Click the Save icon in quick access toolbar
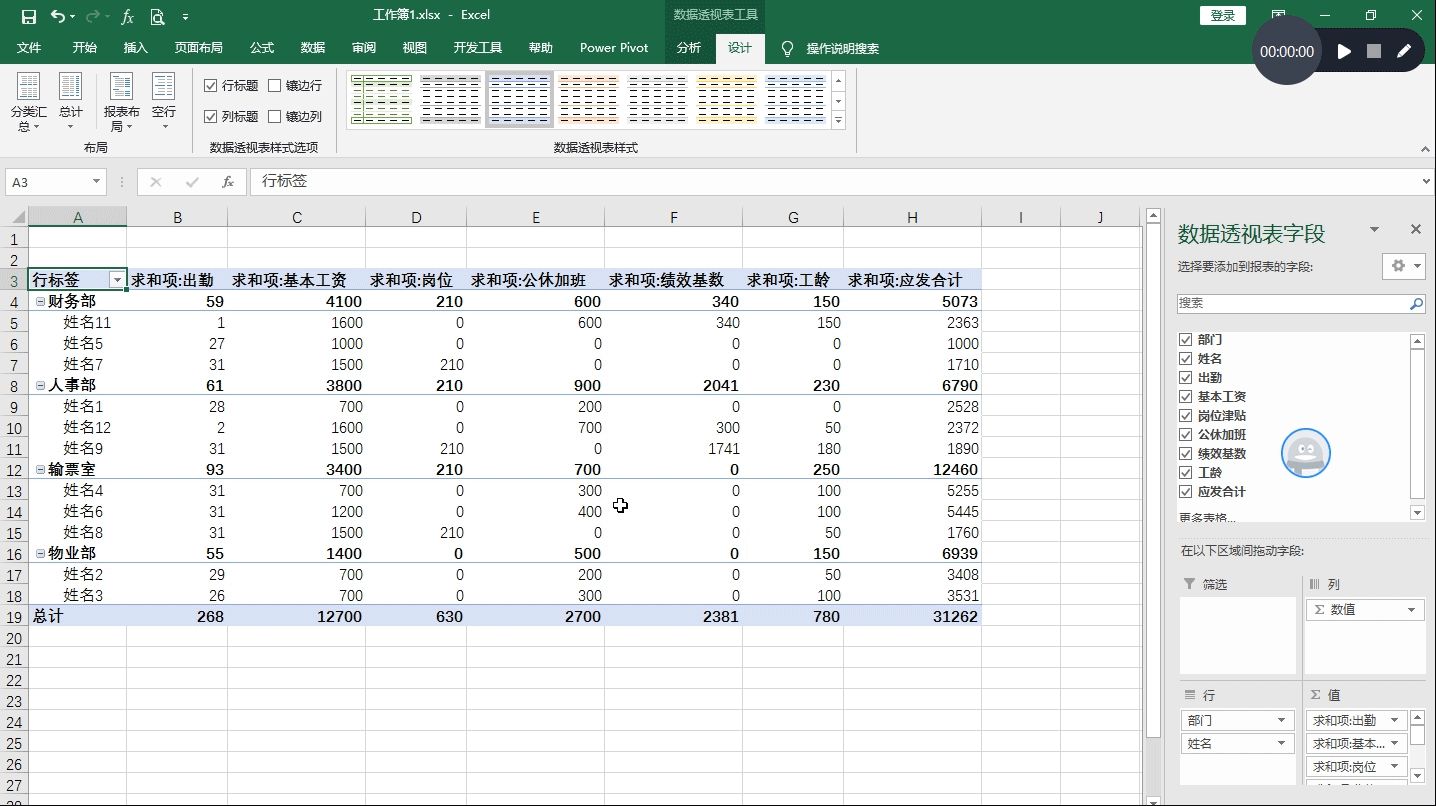This screenshot has width=1436, height=806. click(28, 16)
